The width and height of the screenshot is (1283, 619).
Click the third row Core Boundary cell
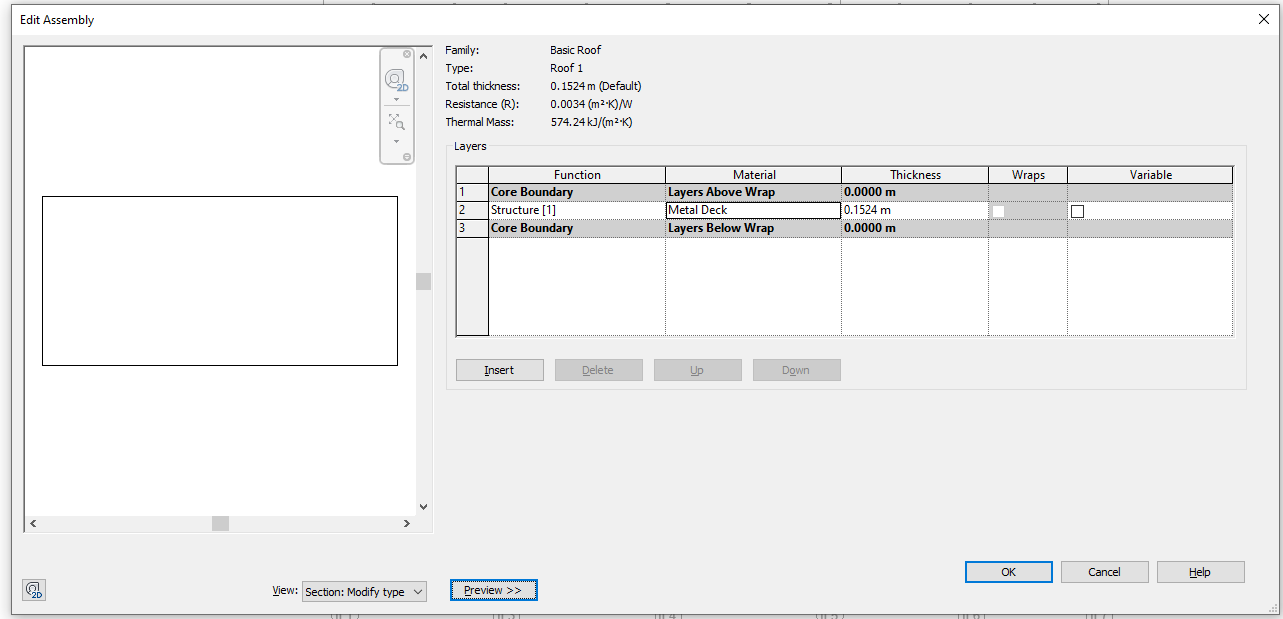click(x=577, y=228)
